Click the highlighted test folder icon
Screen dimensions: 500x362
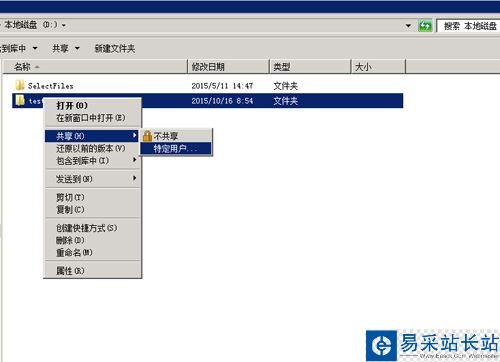coord(20,100)
